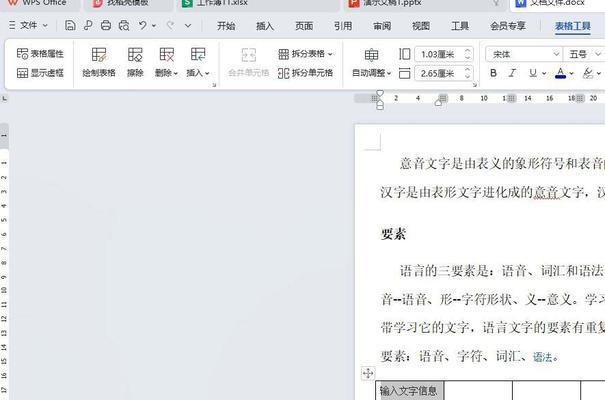This screenshot has height=400, width=605.
Task: Open the 删除 delete dropdown
Action: 166,62
